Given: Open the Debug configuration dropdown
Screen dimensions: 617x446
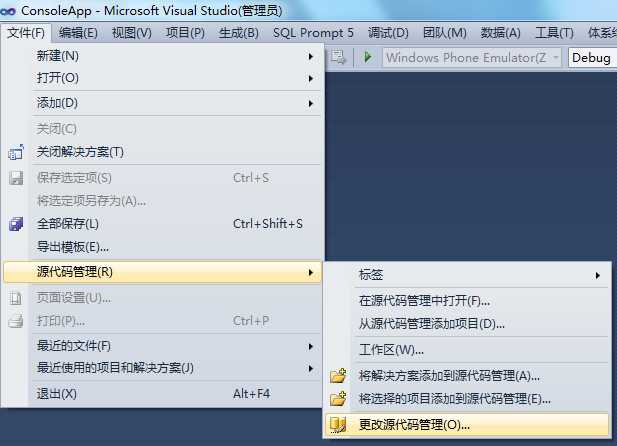Looking at the screenshot, I should tap(593, 58).
